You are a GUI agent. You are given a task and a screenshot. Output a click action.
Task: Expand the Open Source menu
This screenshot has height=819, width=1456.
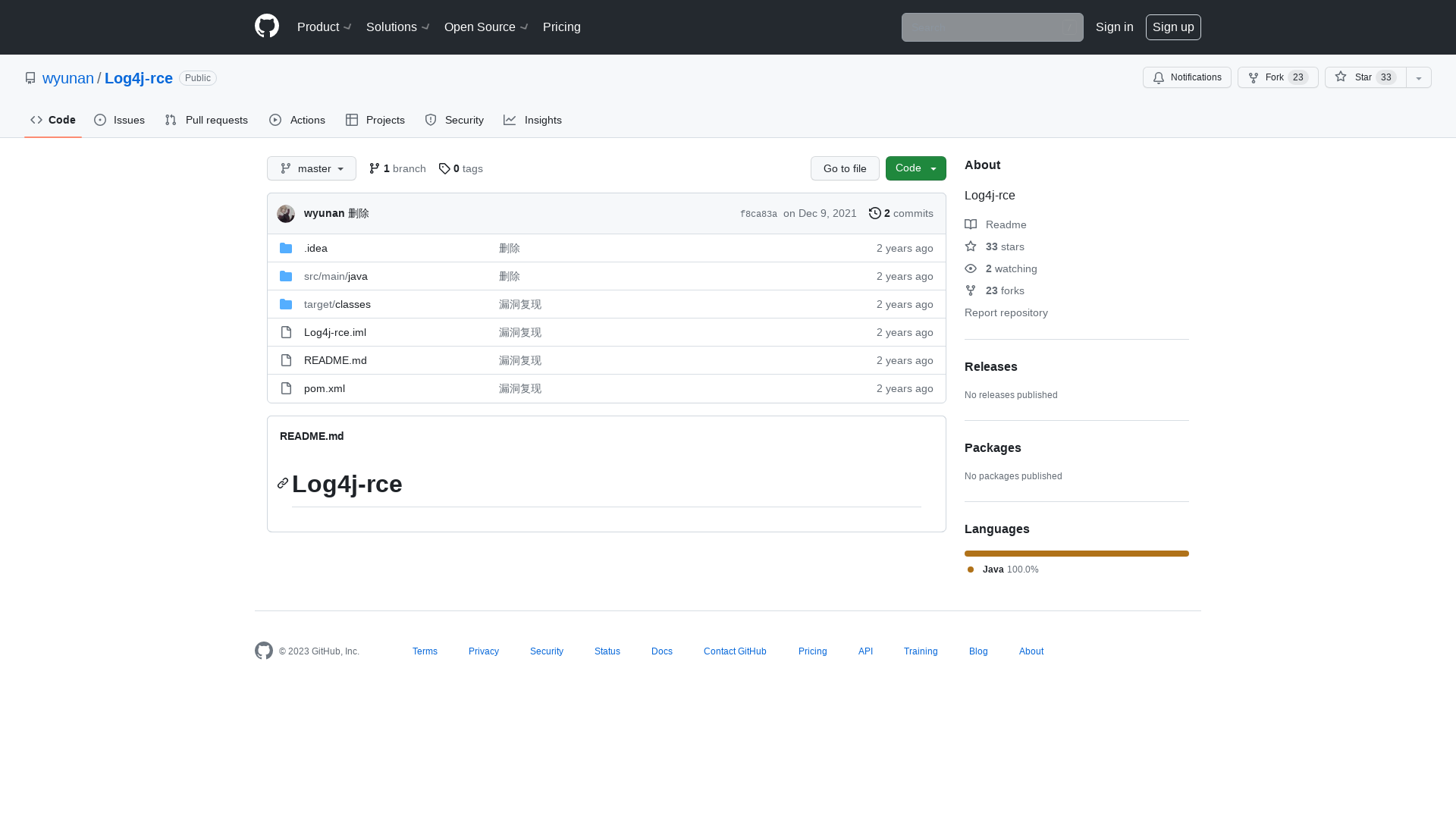pos(487,27)
